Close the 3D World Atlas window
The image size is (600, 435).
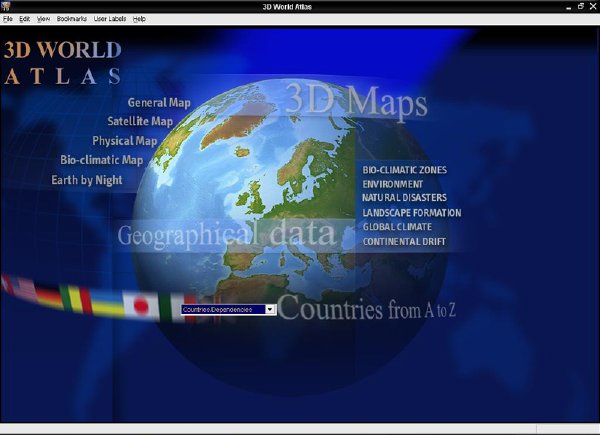(593, 7)
